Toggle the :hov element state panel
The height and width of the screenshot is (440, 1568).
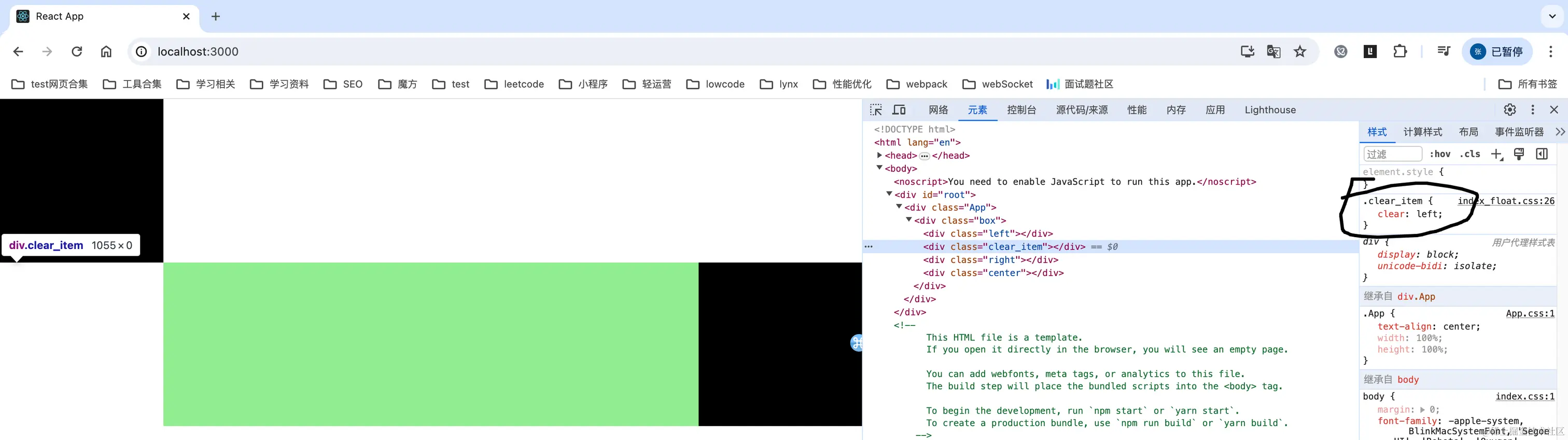pos(1439,154)
